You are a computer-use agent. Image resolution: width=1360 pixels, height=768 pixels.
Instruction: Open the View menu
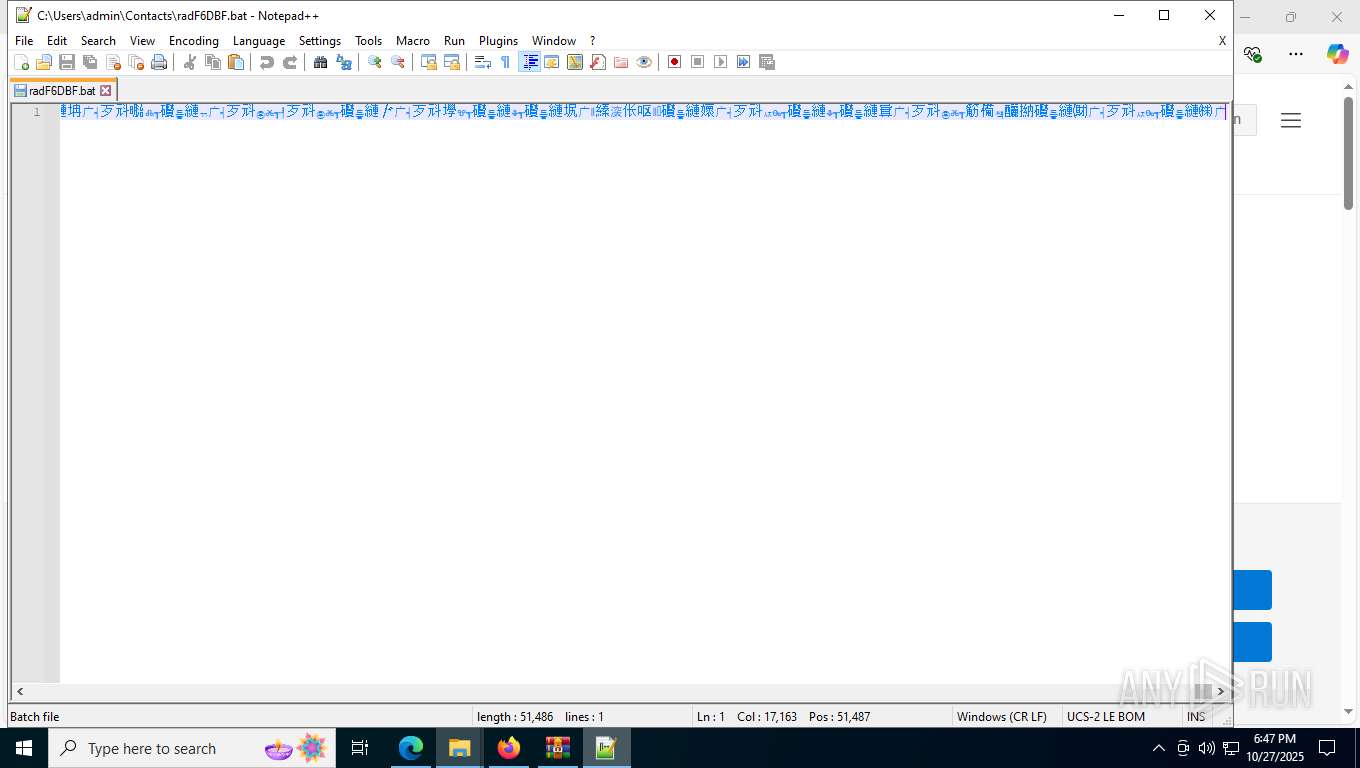click(143, 41)
